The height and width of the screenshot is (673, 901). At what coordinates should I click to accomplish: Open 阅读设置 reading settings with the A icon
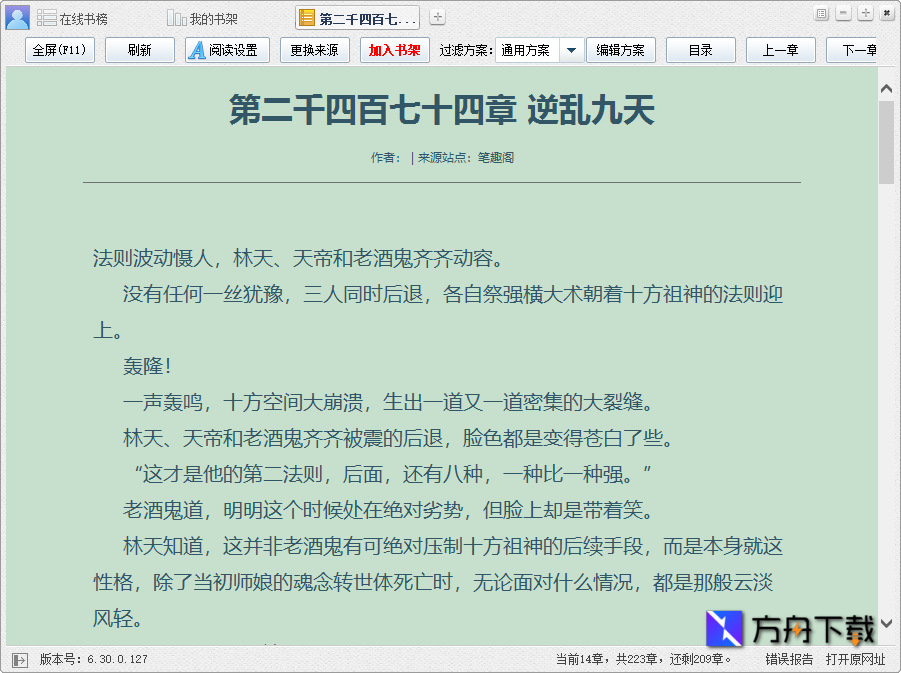[225, 50]
